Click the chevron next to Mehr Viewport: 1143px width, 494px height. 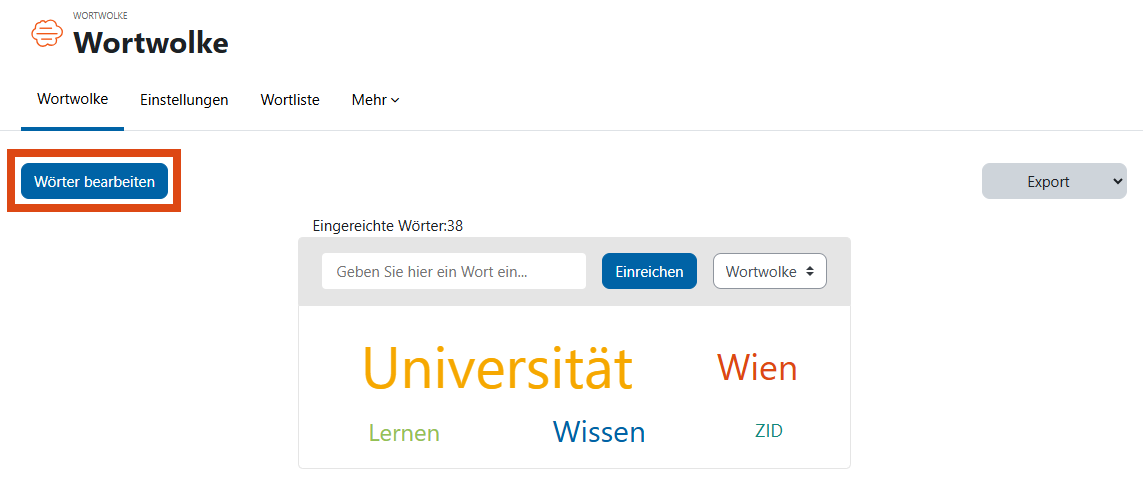coord(395,101)
